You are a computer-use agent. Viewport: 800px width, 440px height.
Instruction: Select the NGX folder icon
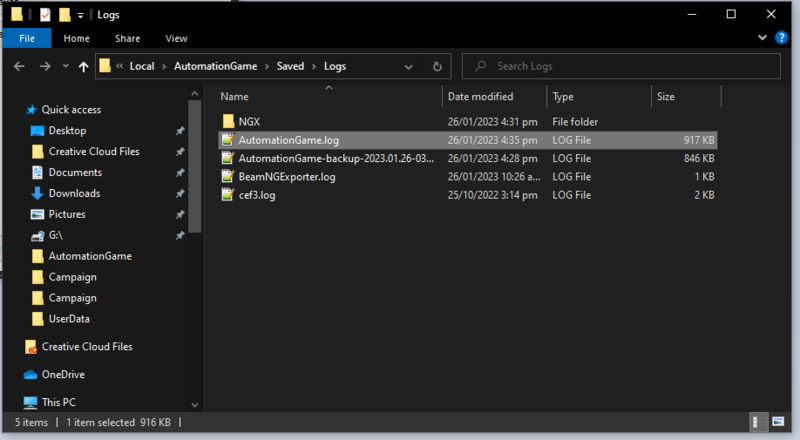[x=228, y=121]
